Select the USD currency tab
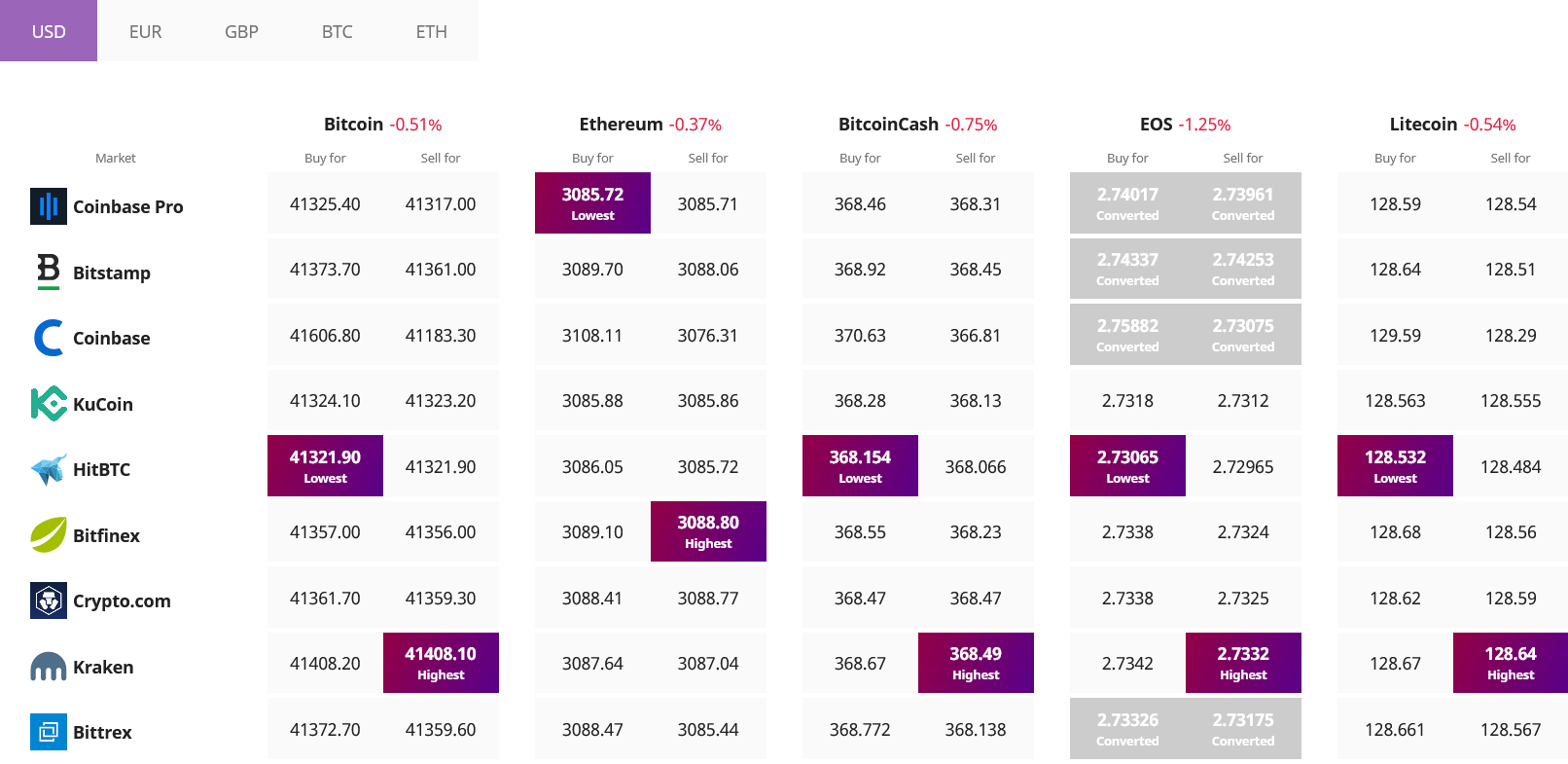 pyautogui.click(x=49, y=31)
